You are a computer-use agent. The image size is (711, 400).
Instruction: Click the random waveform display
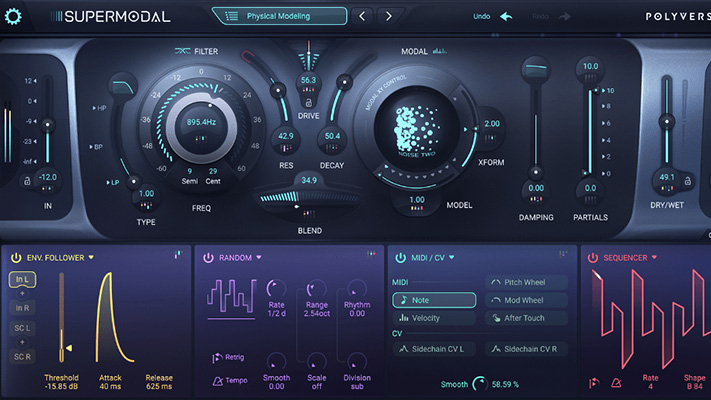click(231, 297)
